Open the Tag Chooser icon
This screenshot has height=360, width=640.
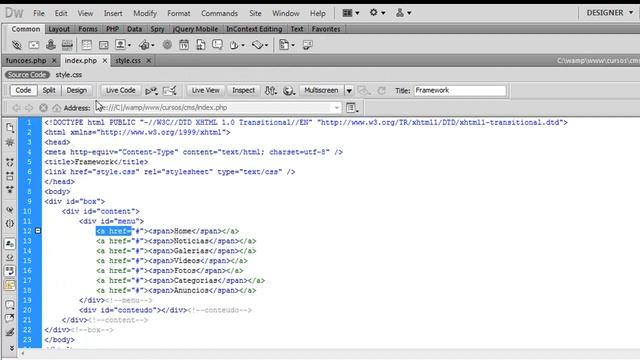(308, 45)
